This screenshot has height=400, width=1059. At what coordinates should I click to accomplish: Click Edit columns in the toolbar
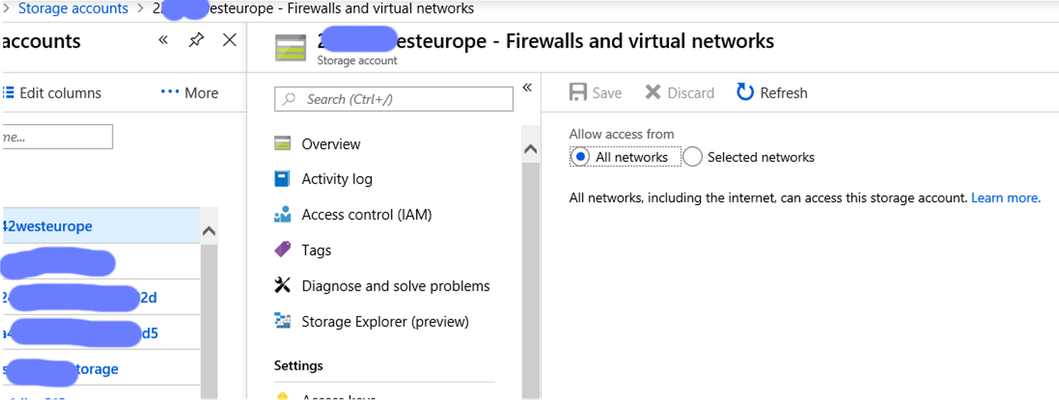click(53, 93)
